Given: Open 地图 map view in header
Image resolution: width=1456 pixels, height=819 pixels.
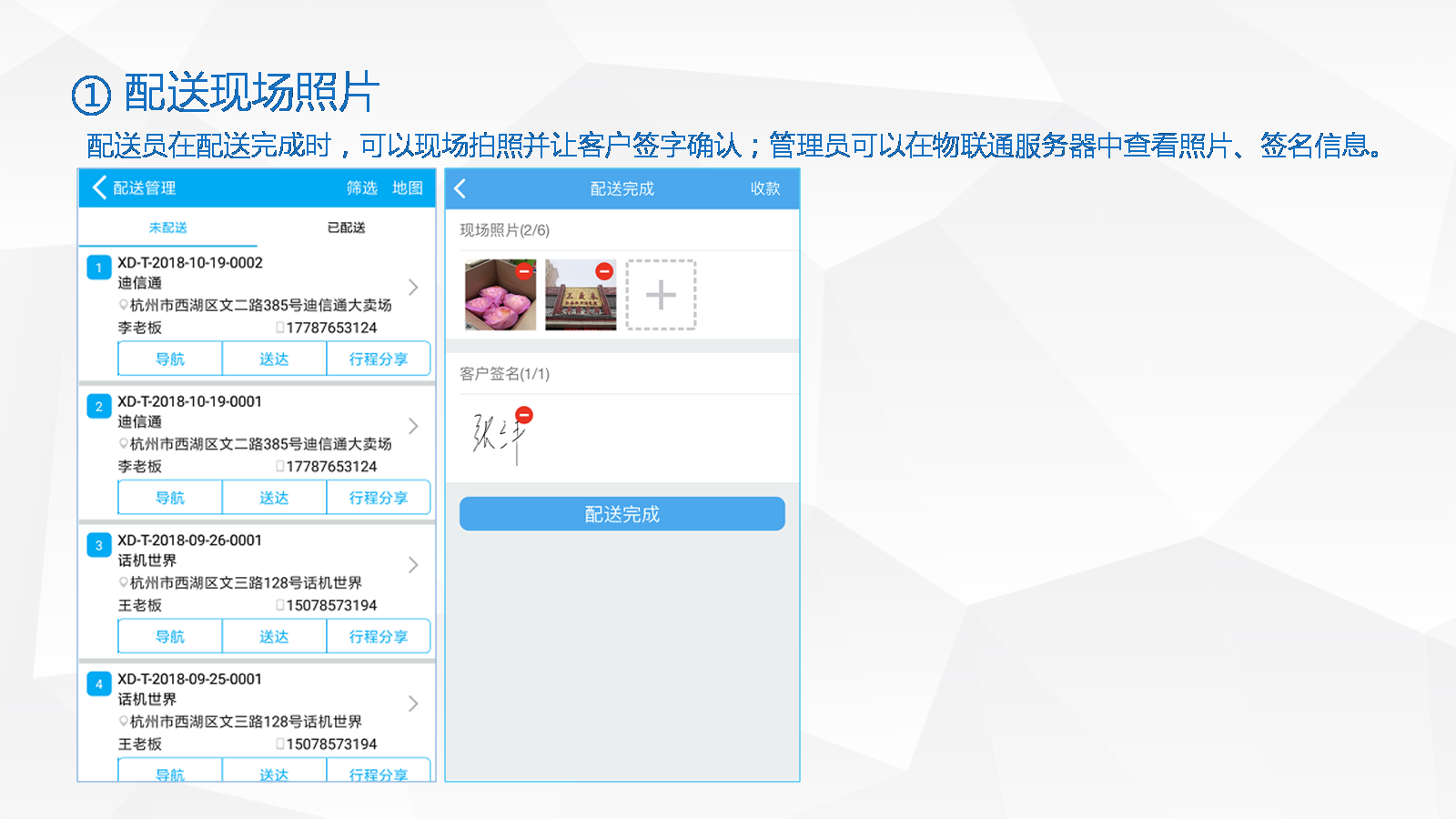Looking at the screenshot, I should (408, 188).
